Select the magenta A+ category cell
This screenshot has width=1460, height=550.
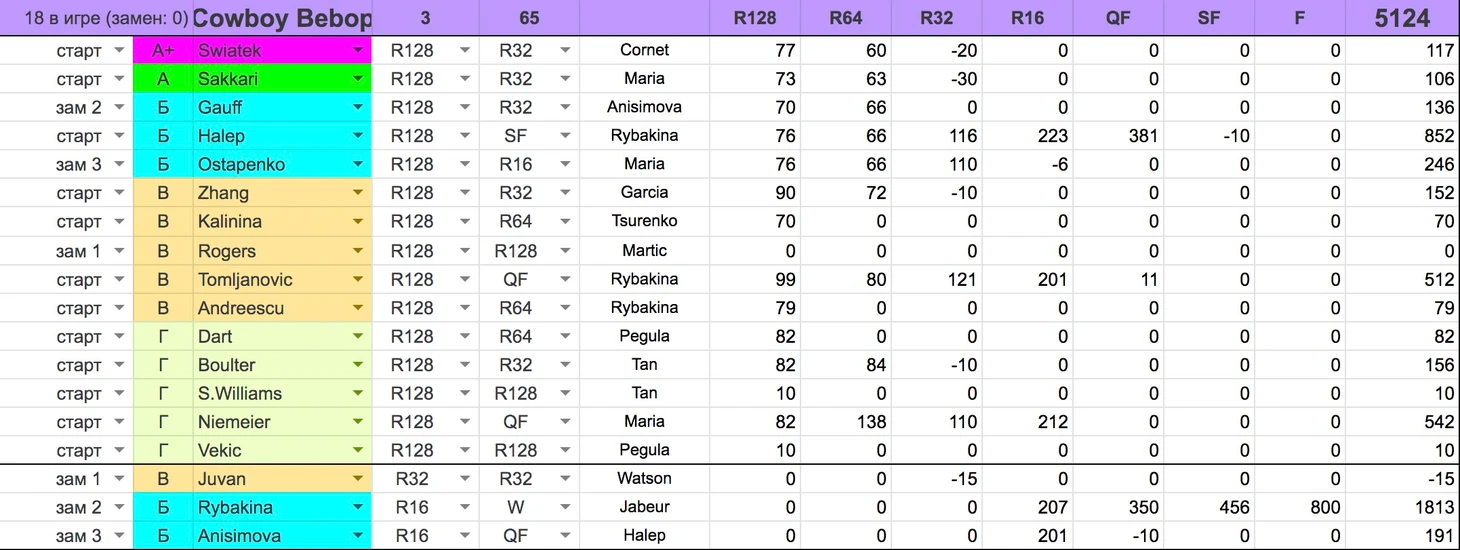[162, 50]
